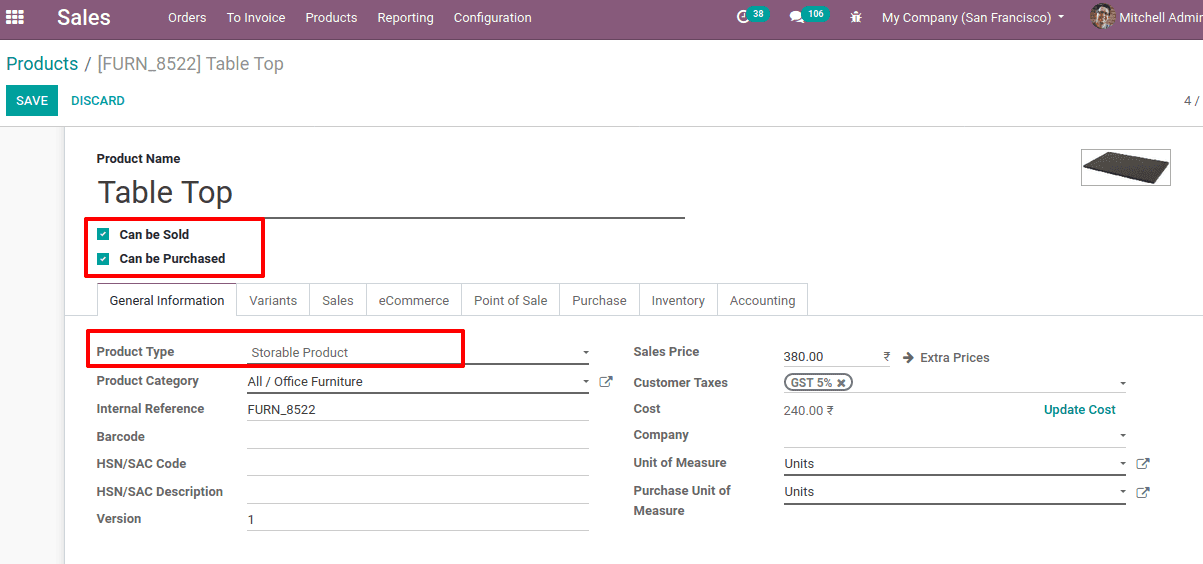Expand the Unit of Measure dropdown

pos(1122,464)
